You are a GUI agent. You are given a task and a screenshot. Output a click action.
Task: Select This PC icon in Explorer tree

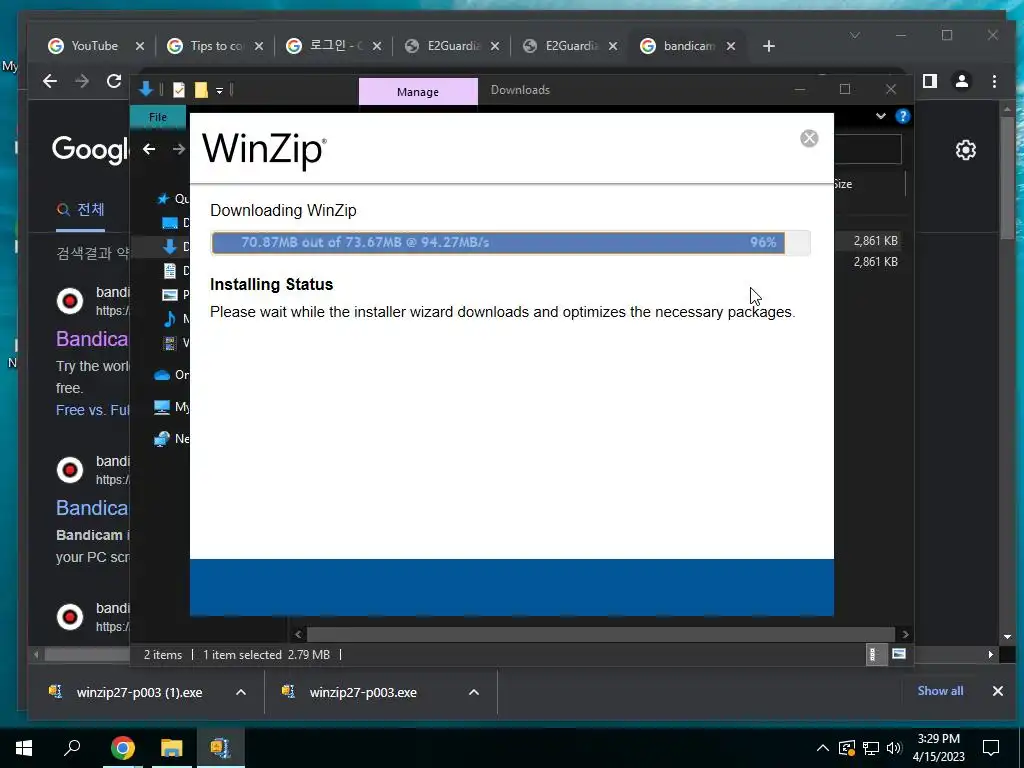coord(162,407)
